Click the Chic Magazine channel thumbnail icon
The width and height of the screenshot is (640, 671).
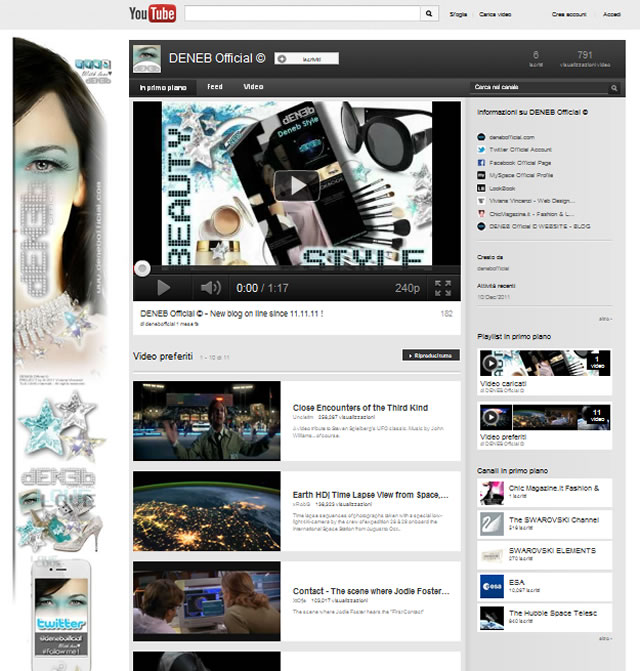coord(492,493)
